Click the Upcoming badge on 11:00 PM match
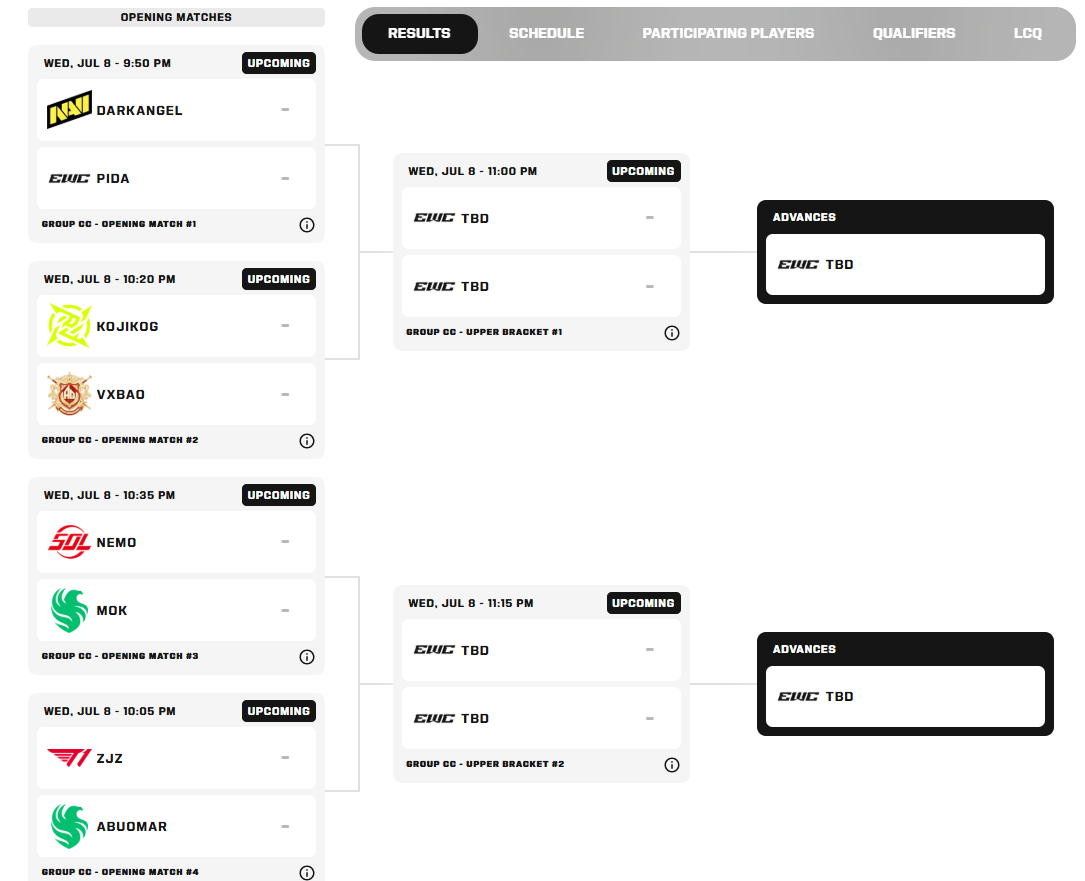Image resolution: width=1085 pixels, height=881 pixels. tap(644, 171)
